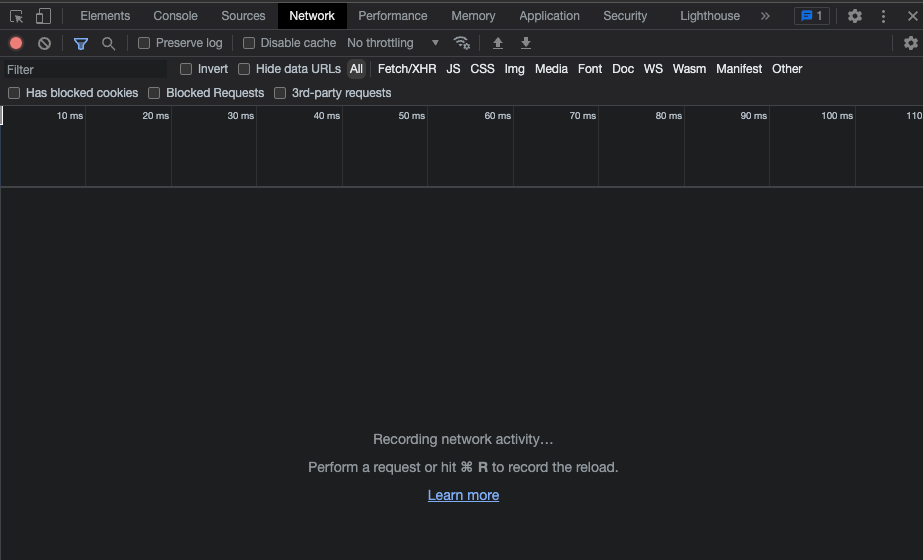
Task: Click the Filter text input field
Action: click(85, 69)
